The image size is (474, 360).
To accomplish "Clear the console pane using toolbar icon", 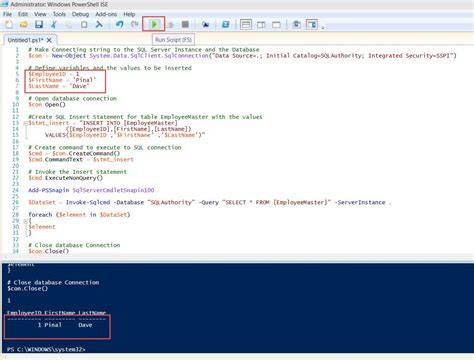I will (99, 24).
